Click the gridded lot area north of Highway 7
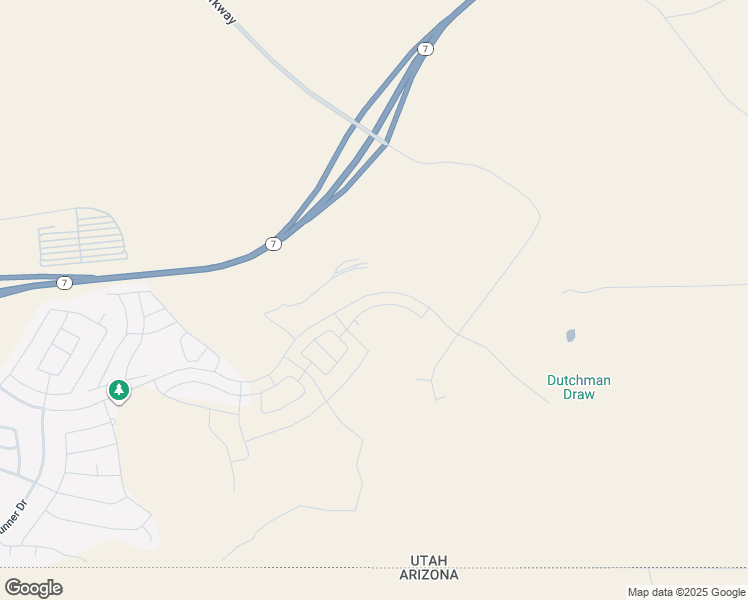This screenshot has height=600, width=748. click(82, 237)
